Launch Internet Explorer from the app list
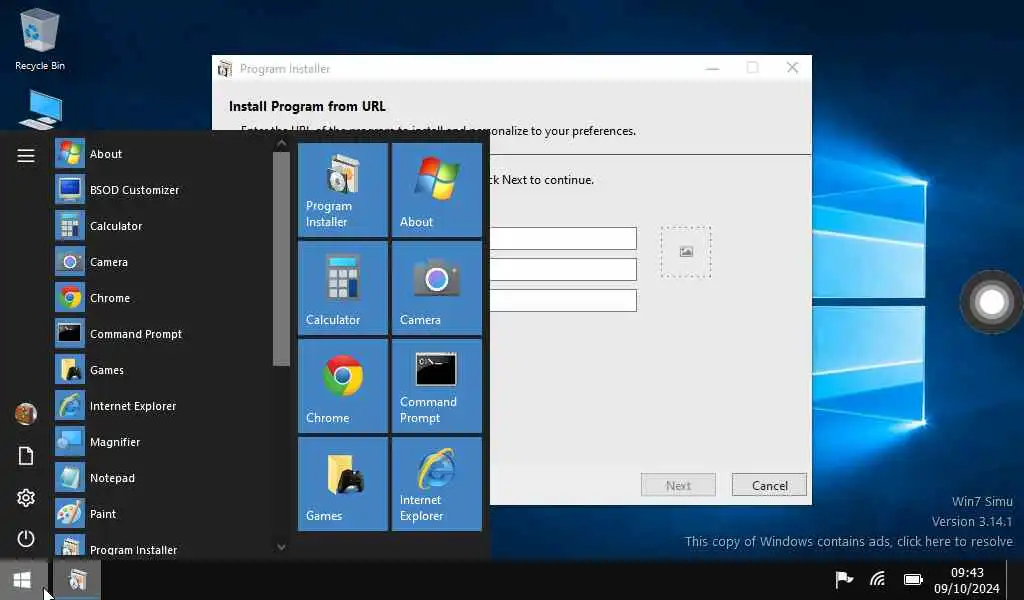This screenshot has height=600, width=1024. pyautogui.click(x=160, y=405)
